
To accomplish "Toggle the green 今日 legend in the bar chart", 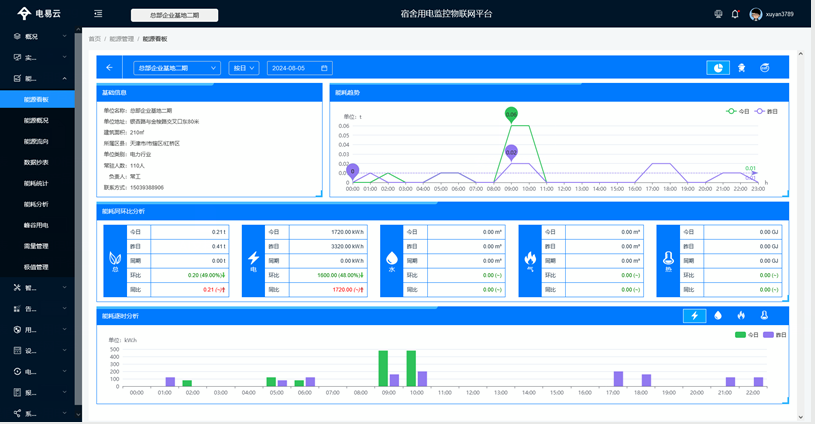I will tap(747, 335).
